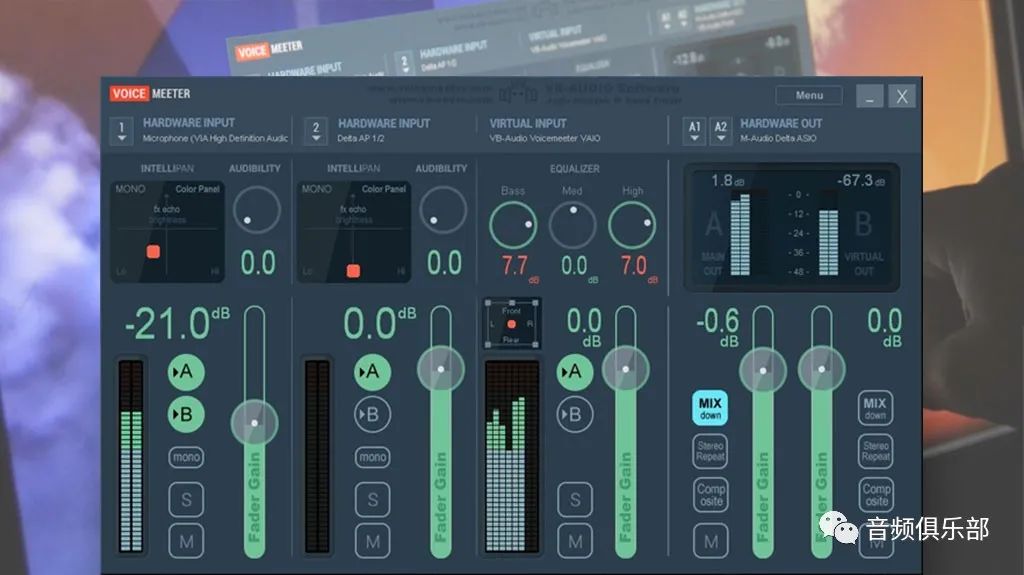Click M-Audio Delta ASIO device name

778,139
